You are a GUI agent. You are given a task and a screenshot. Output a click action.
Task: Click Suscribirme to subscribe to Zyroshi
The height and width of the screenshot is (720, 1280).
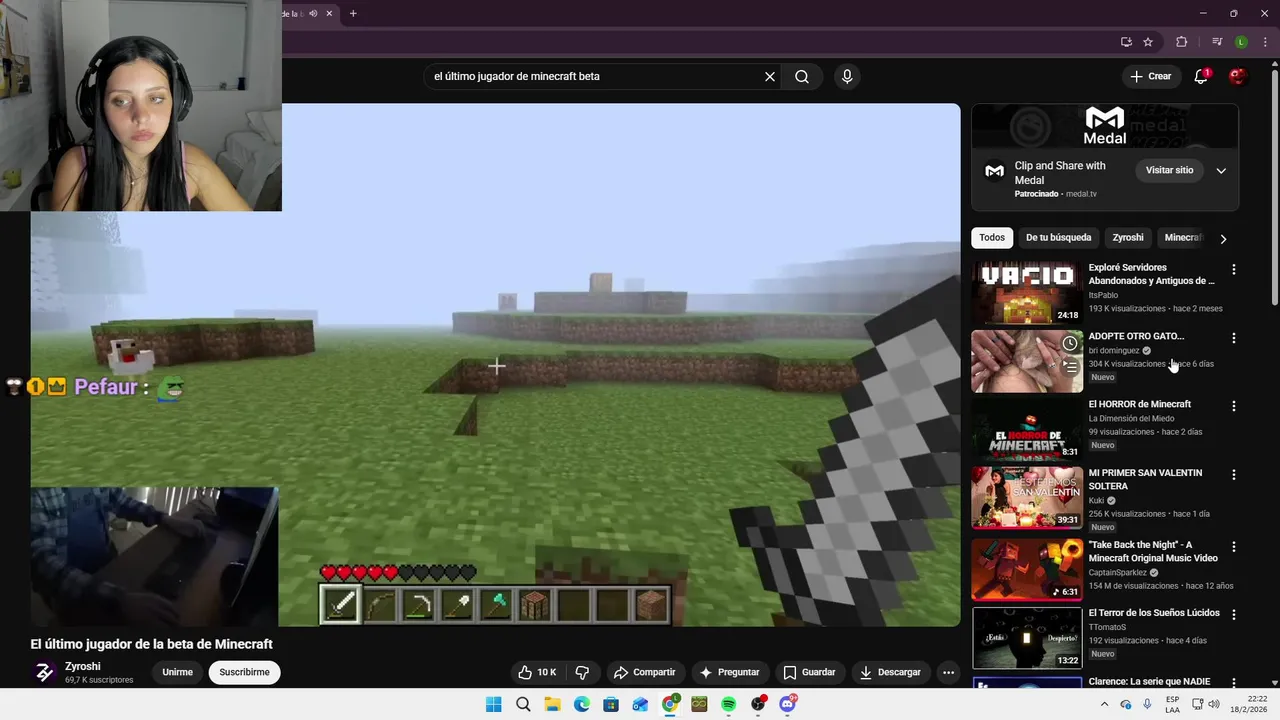coord(245,672)
